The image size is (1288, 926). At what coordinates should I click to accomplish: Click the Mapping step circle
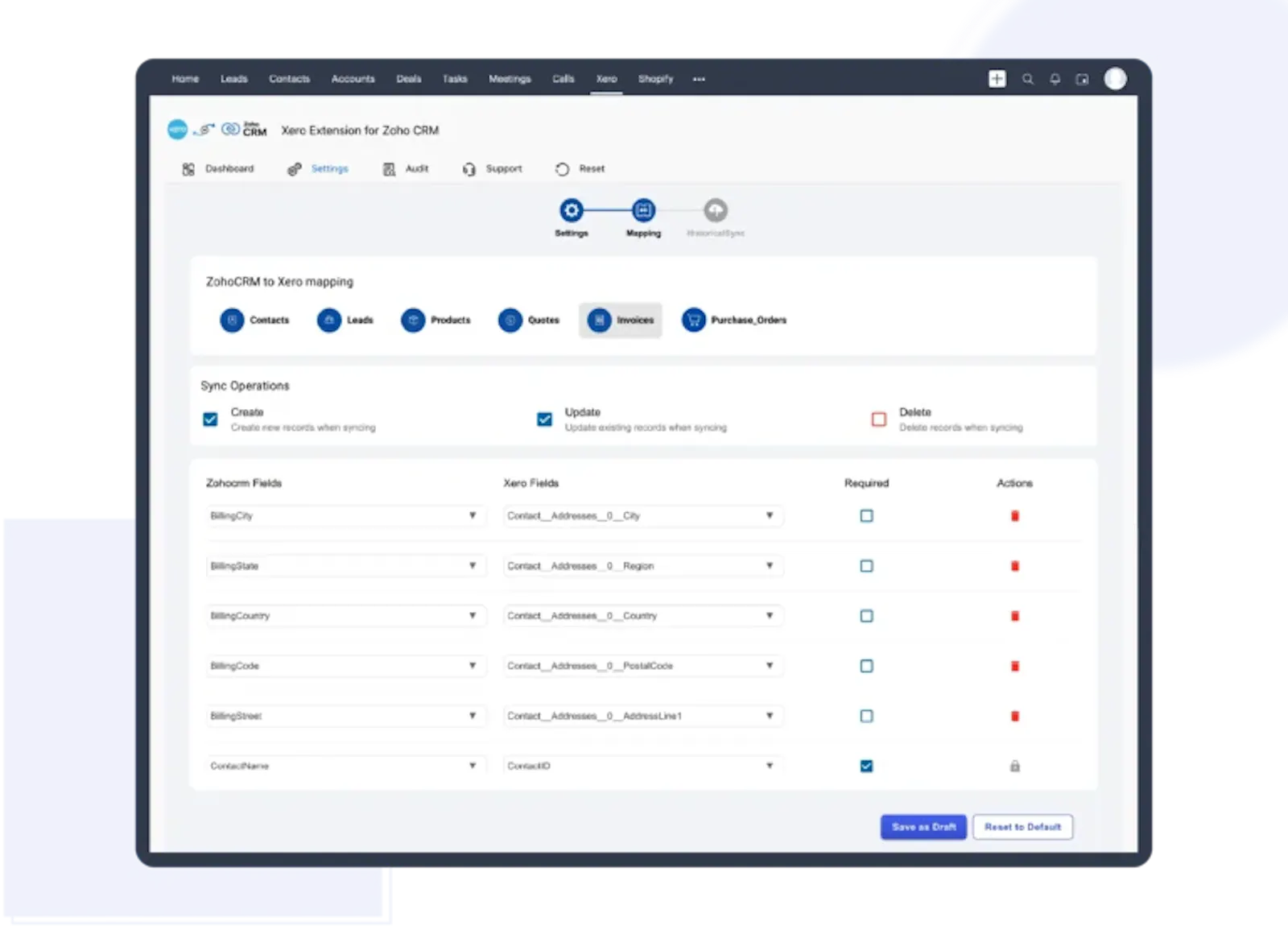(x=643, y=210)
